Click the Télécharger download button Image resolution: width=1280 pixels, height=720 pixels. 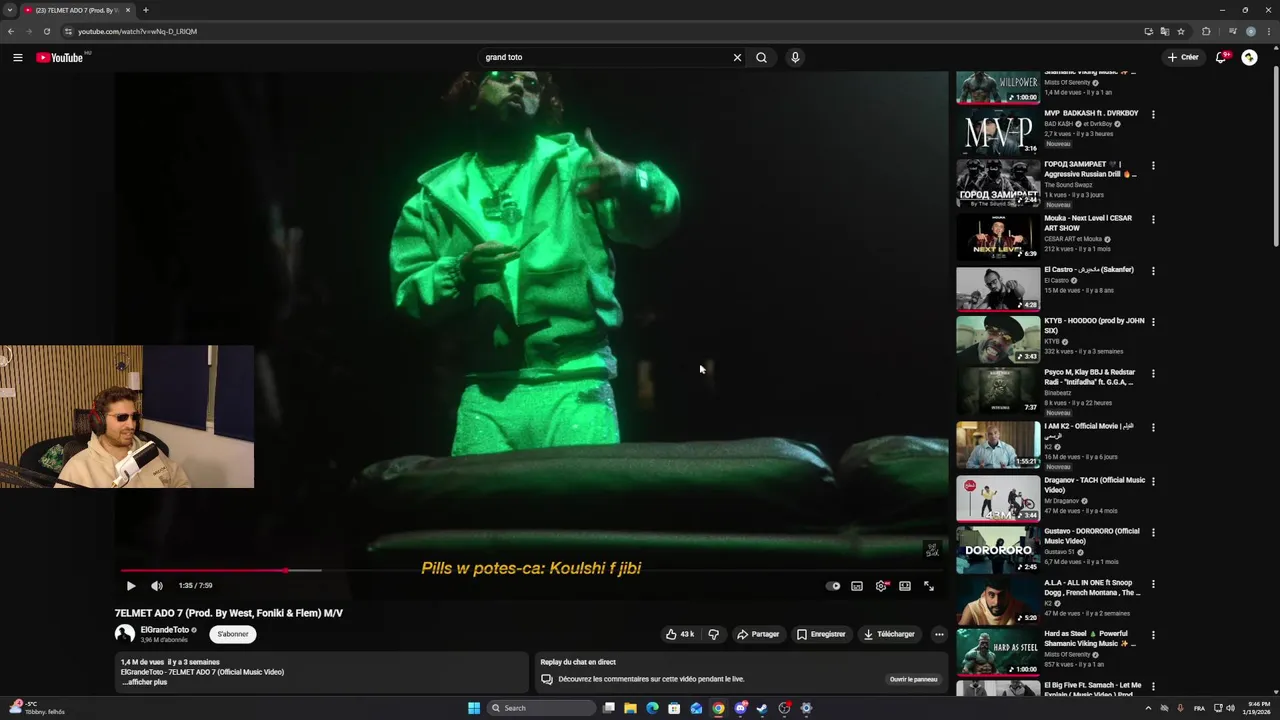tap(889, 634)
